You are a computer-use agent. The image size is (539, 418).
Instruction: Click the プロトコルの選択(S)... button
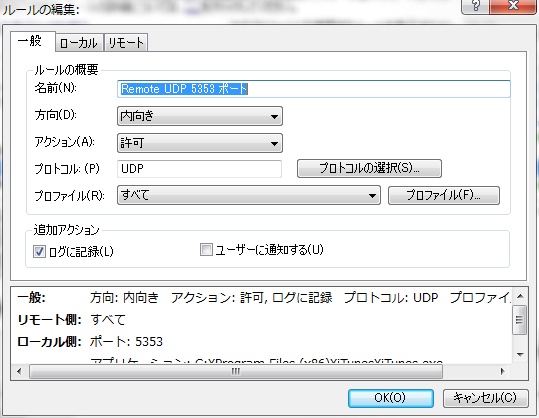pyautogui.click(x=369, y=168)
